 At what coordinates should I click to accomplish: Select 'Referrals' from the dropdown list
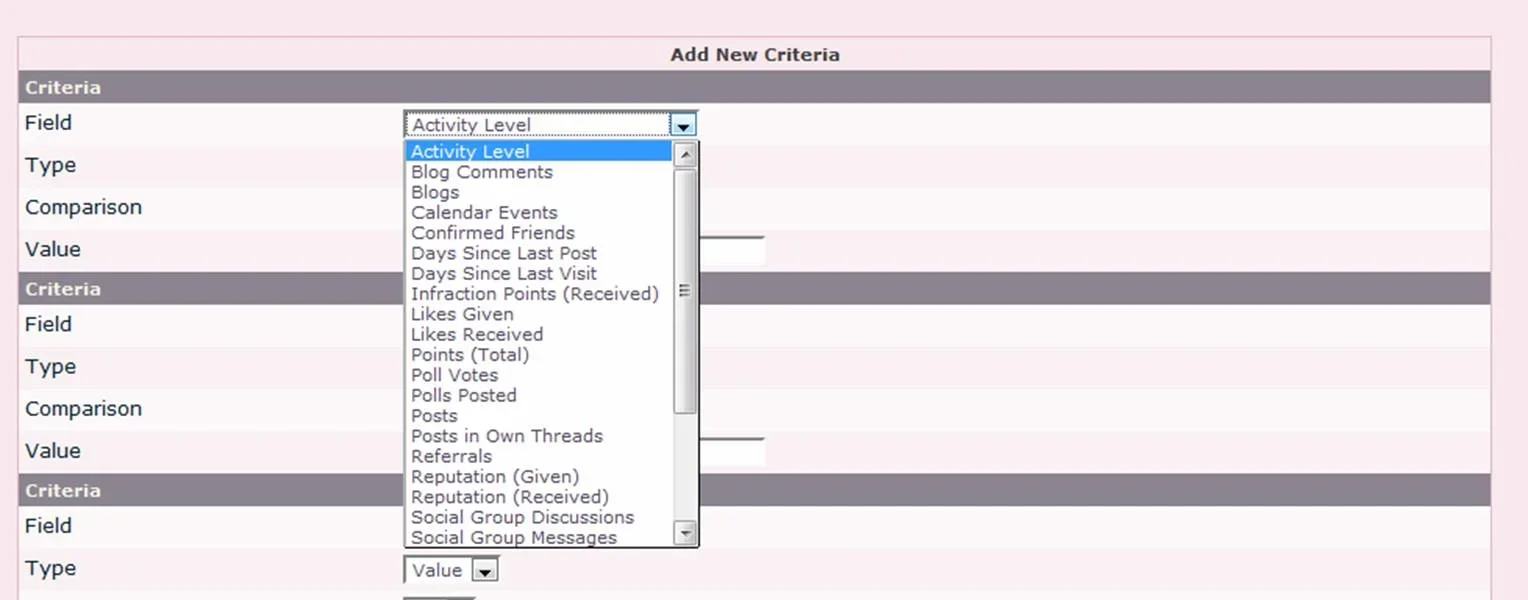point(539,456)
